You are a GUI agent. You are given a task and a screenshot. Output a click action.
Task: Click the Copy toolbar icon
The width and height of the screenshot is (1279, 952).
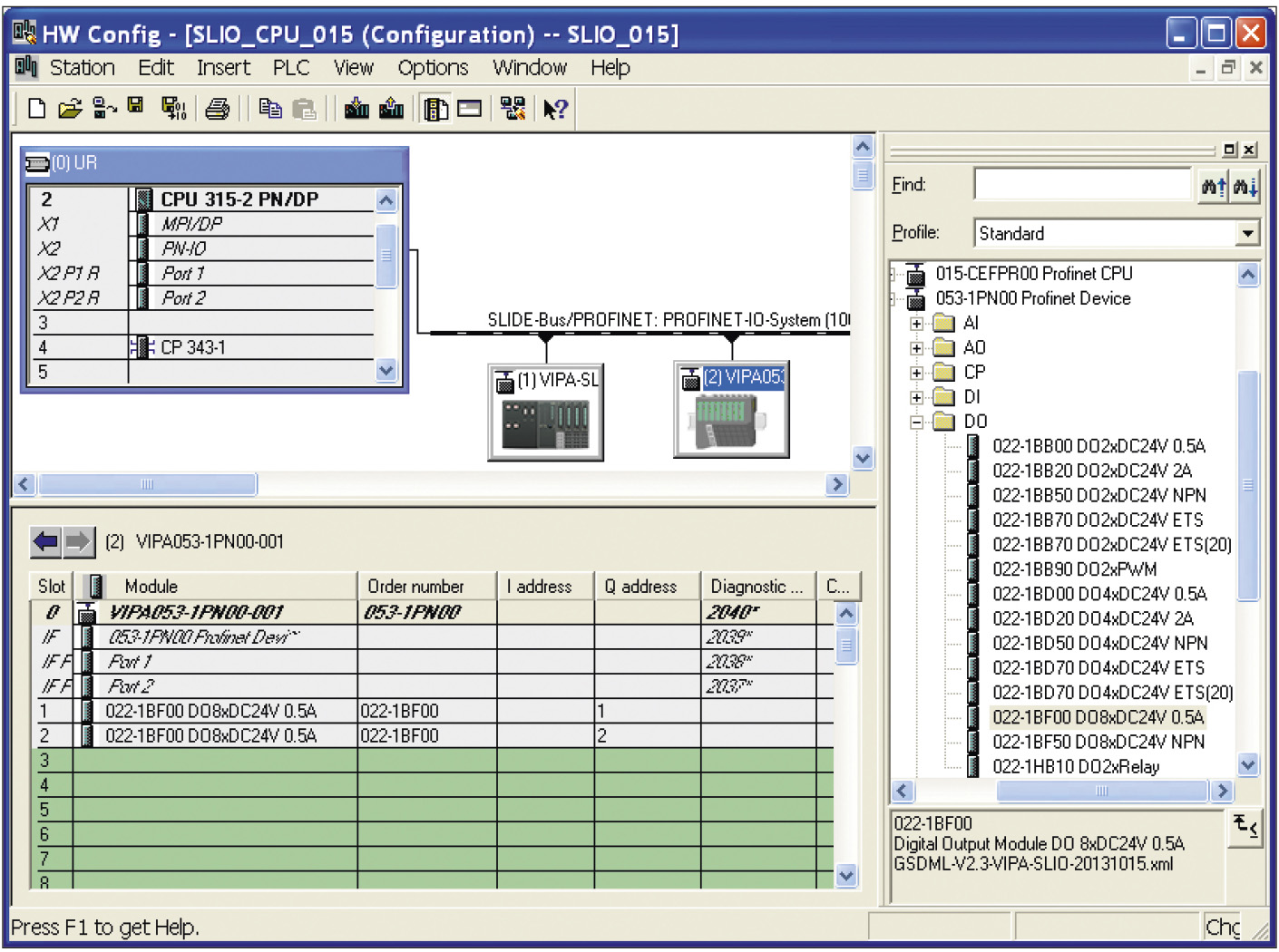coord(270,109)
